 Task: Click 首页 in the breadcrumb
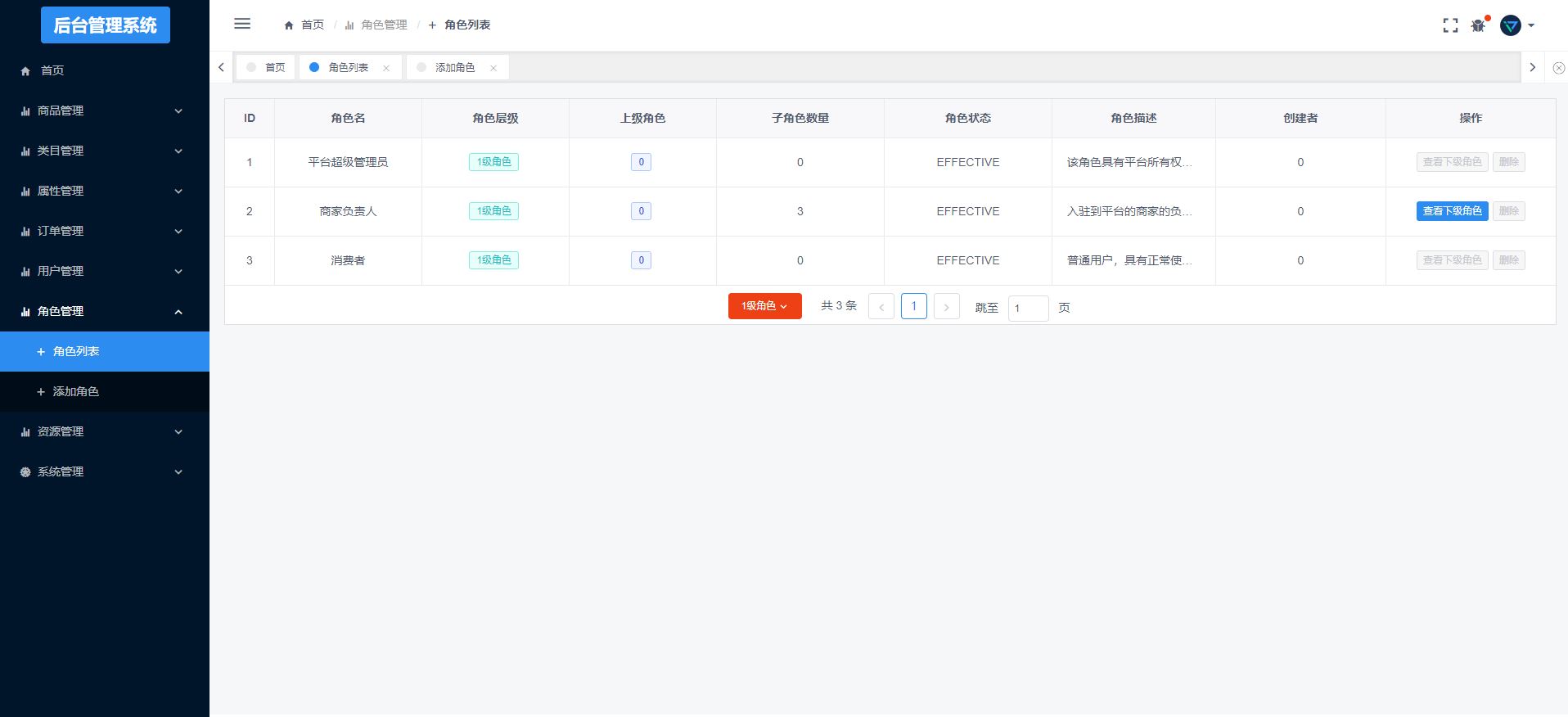coord(313,25)
